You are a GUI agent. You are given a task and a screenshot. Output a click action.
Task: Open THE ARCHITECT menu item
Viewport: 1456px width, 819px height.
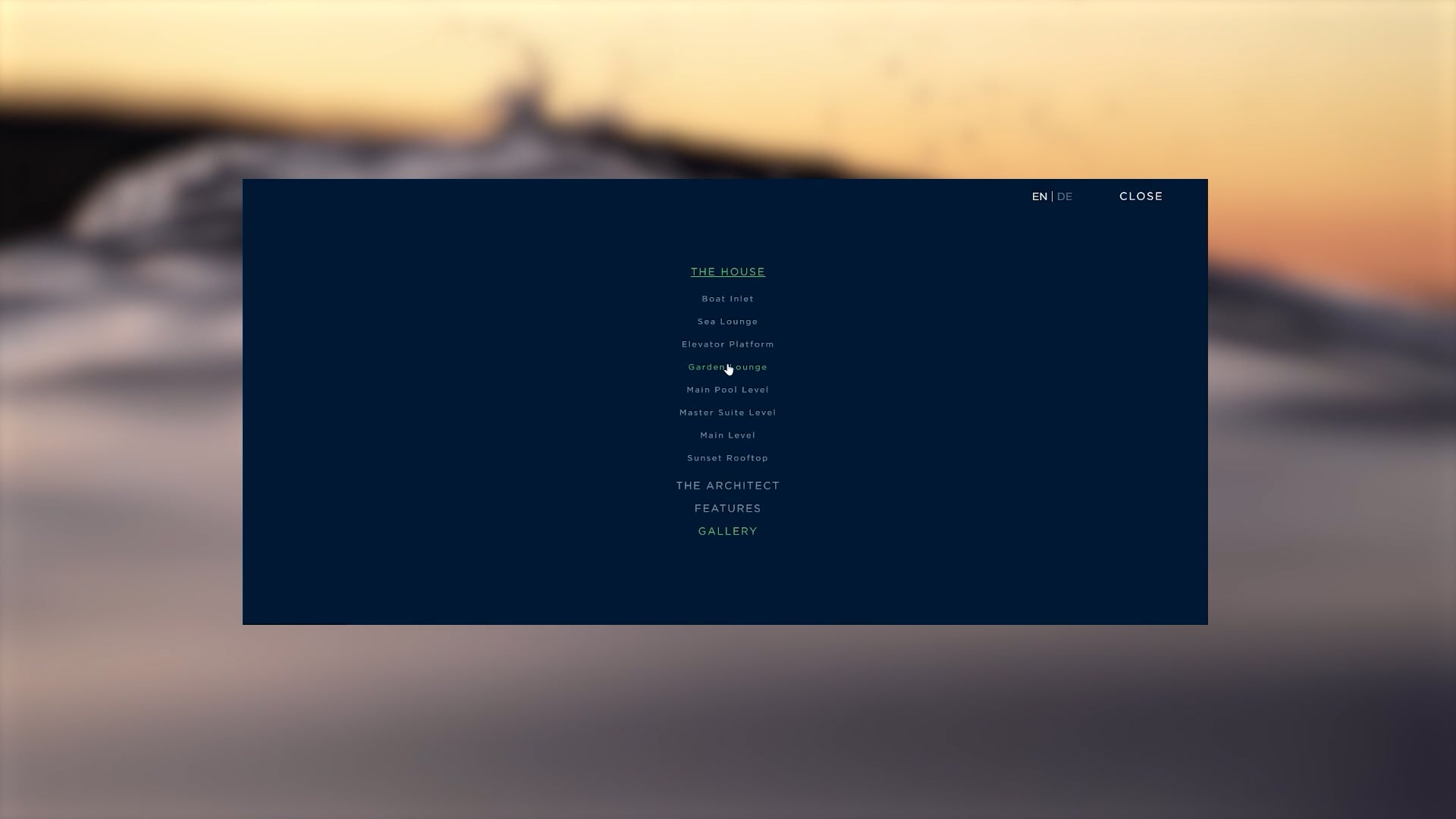click(x=727, y=485)
